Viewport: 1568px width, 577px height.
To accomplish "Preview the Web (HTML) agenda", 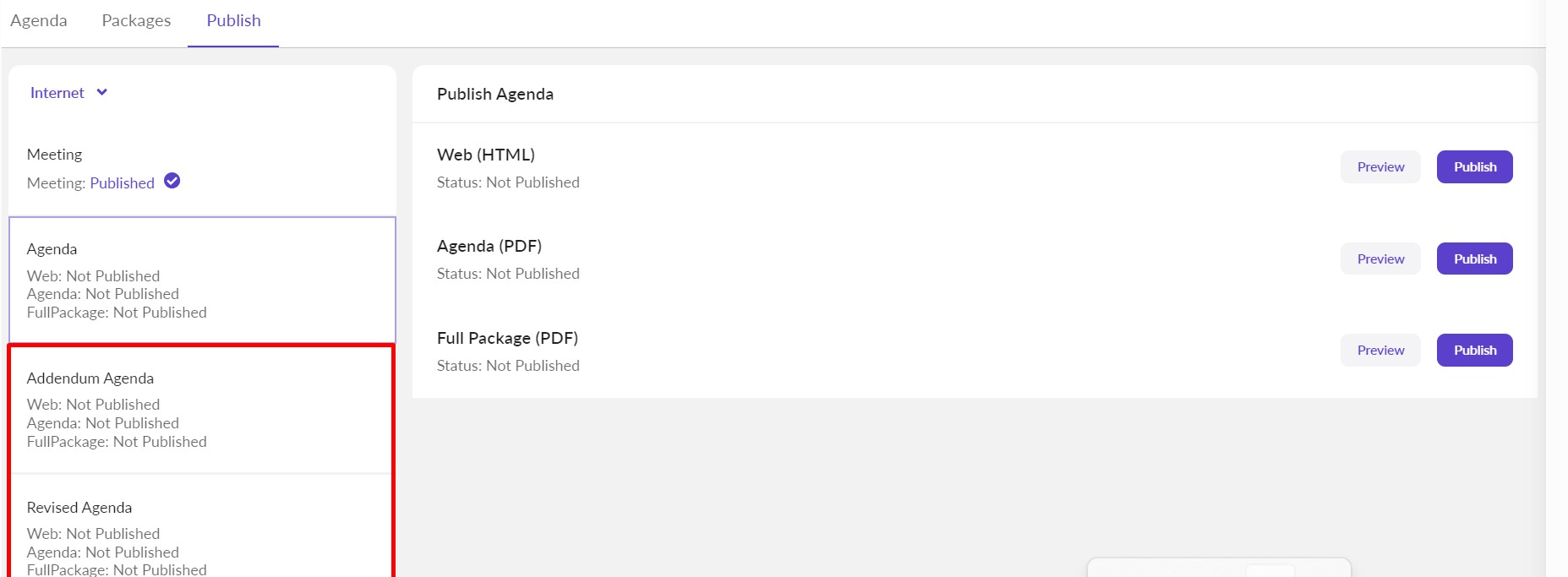I will click(x=1380, y=167).
